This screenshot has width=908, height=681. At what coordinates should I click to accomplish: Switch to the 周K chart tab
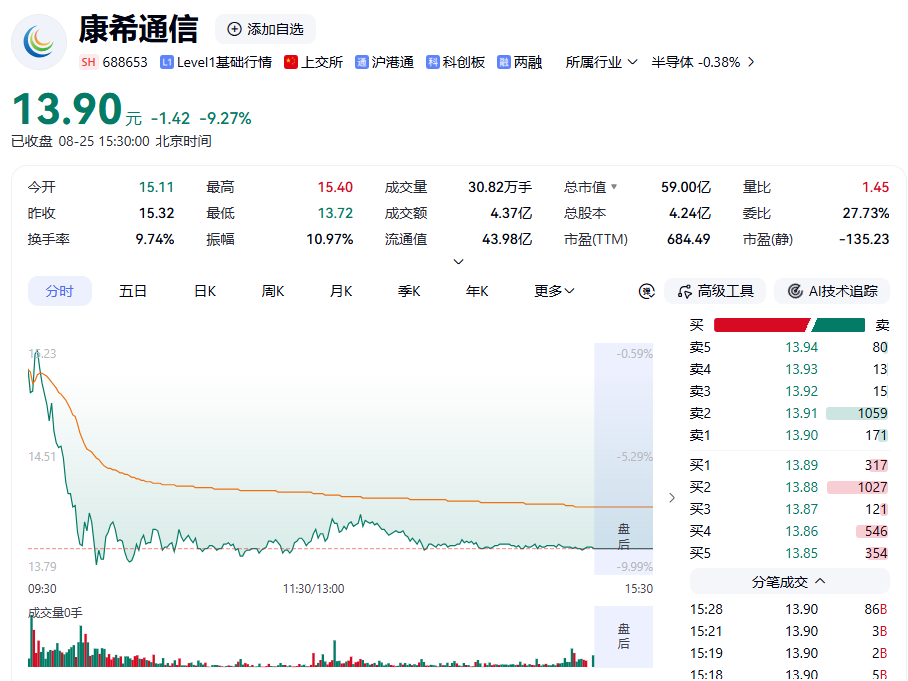(x=273, y=291)
